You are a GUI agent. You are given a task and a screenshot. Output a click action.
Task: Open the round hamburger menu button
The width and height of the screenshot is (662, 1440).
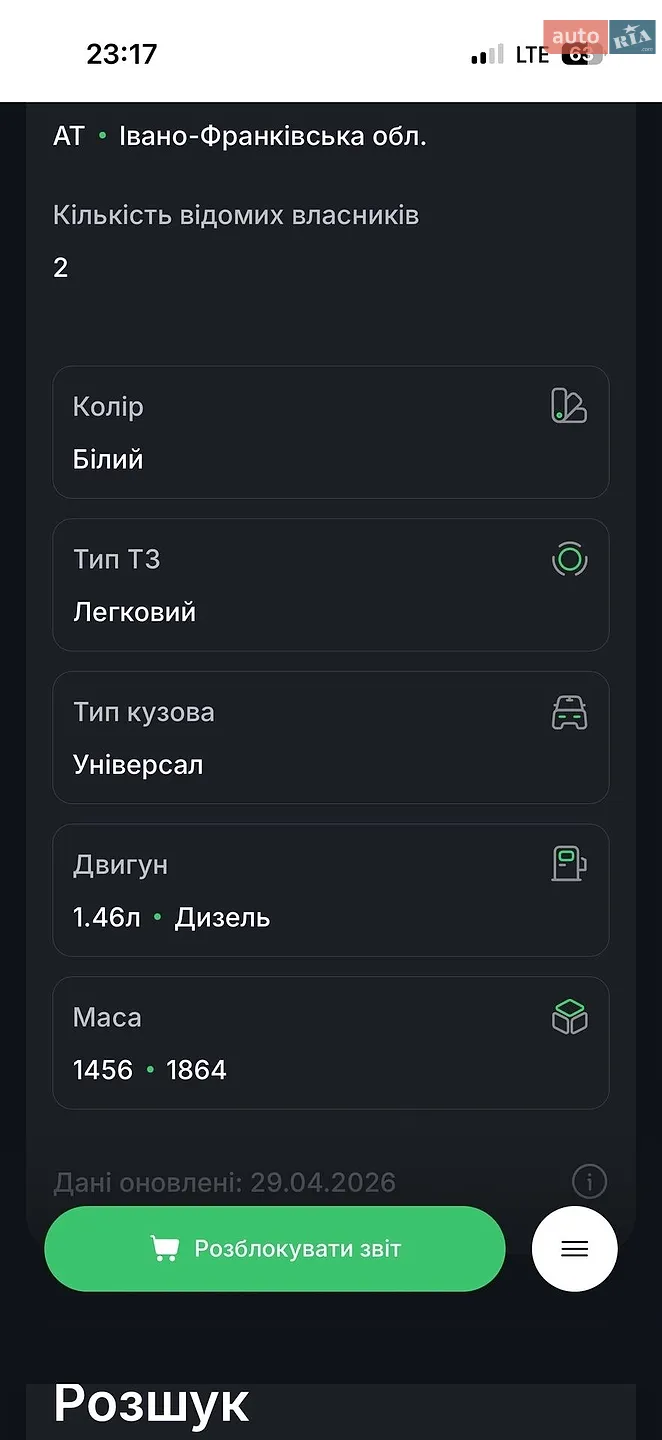tap(574, 1249)
